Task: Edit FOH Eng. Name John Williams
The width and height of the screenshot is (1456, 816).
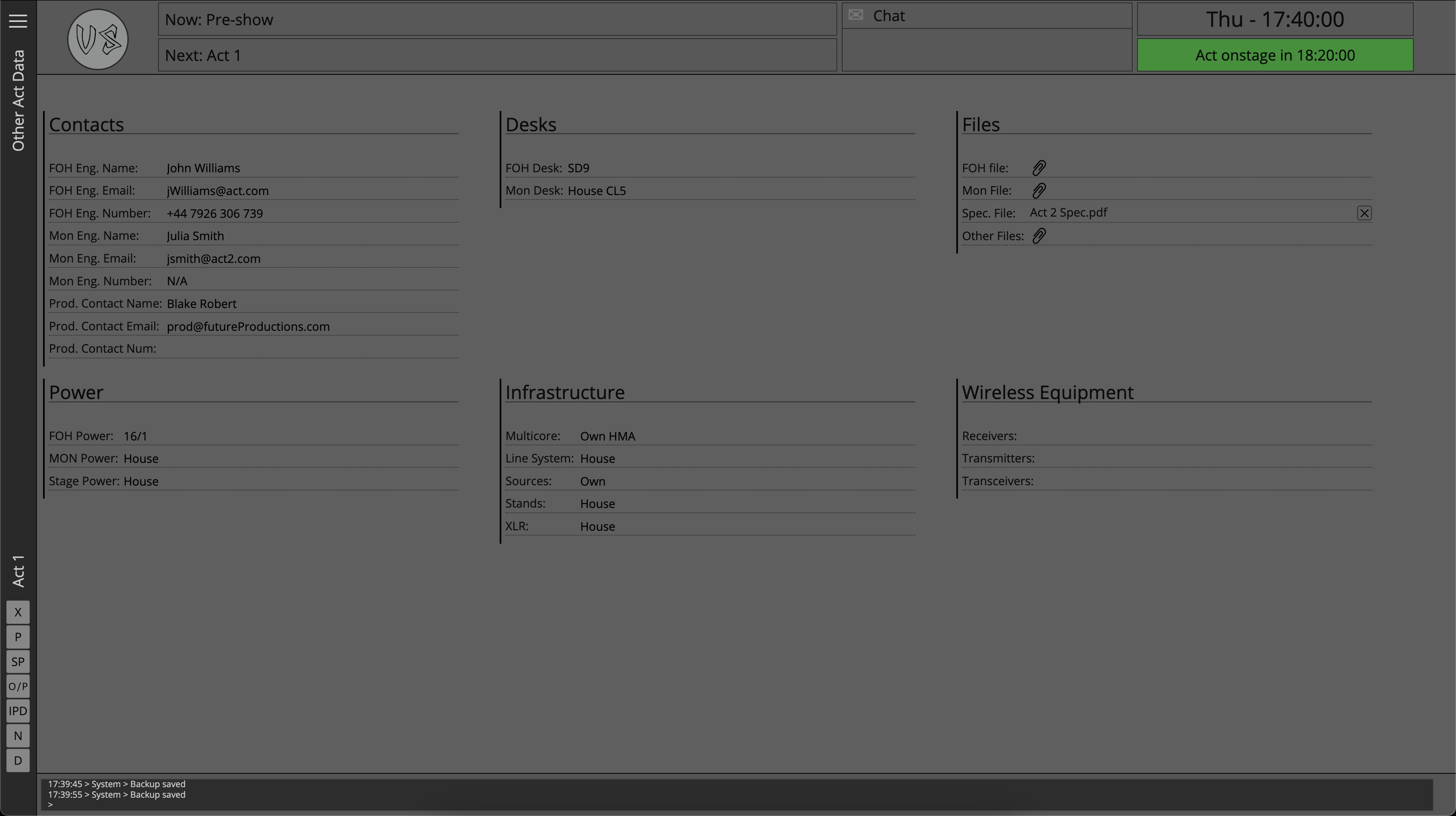Action: point(204,168)
